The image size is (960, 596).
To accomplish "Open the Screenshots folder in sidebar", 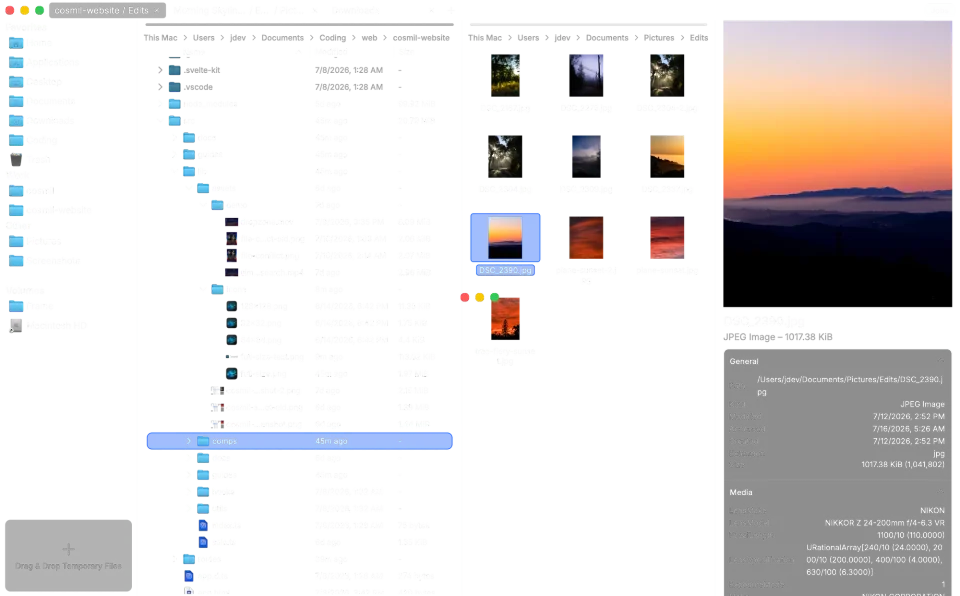I will pyautogui.click(x=44, y=261).
